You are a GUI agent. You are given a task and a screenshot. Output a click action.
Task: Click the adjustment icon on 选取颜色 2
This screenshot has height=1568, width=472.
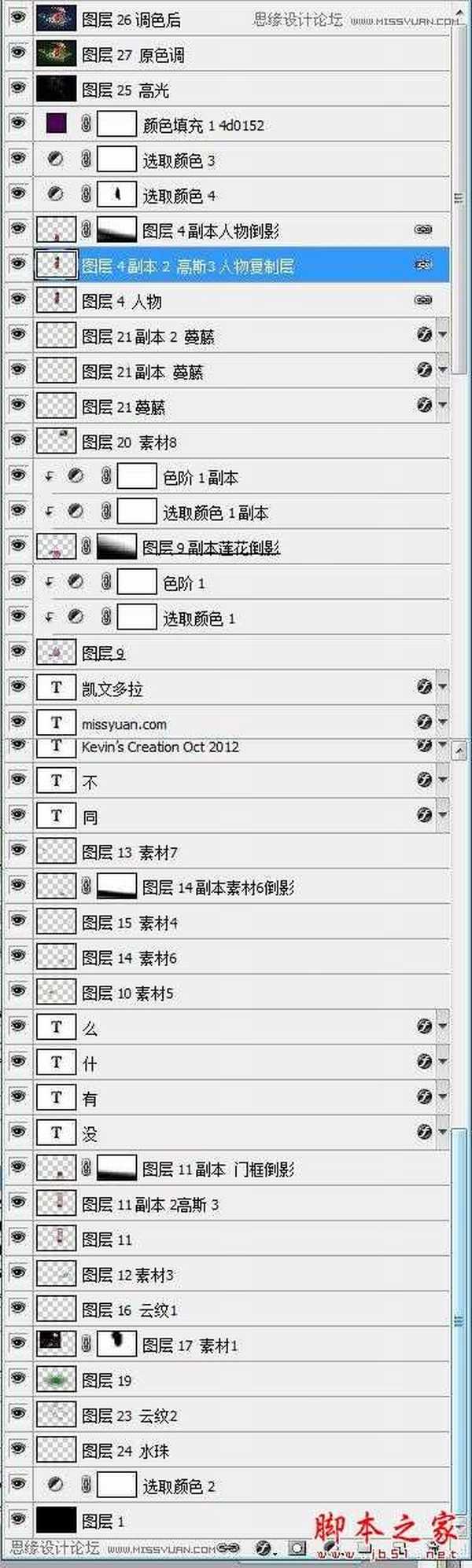point(55,1485)
